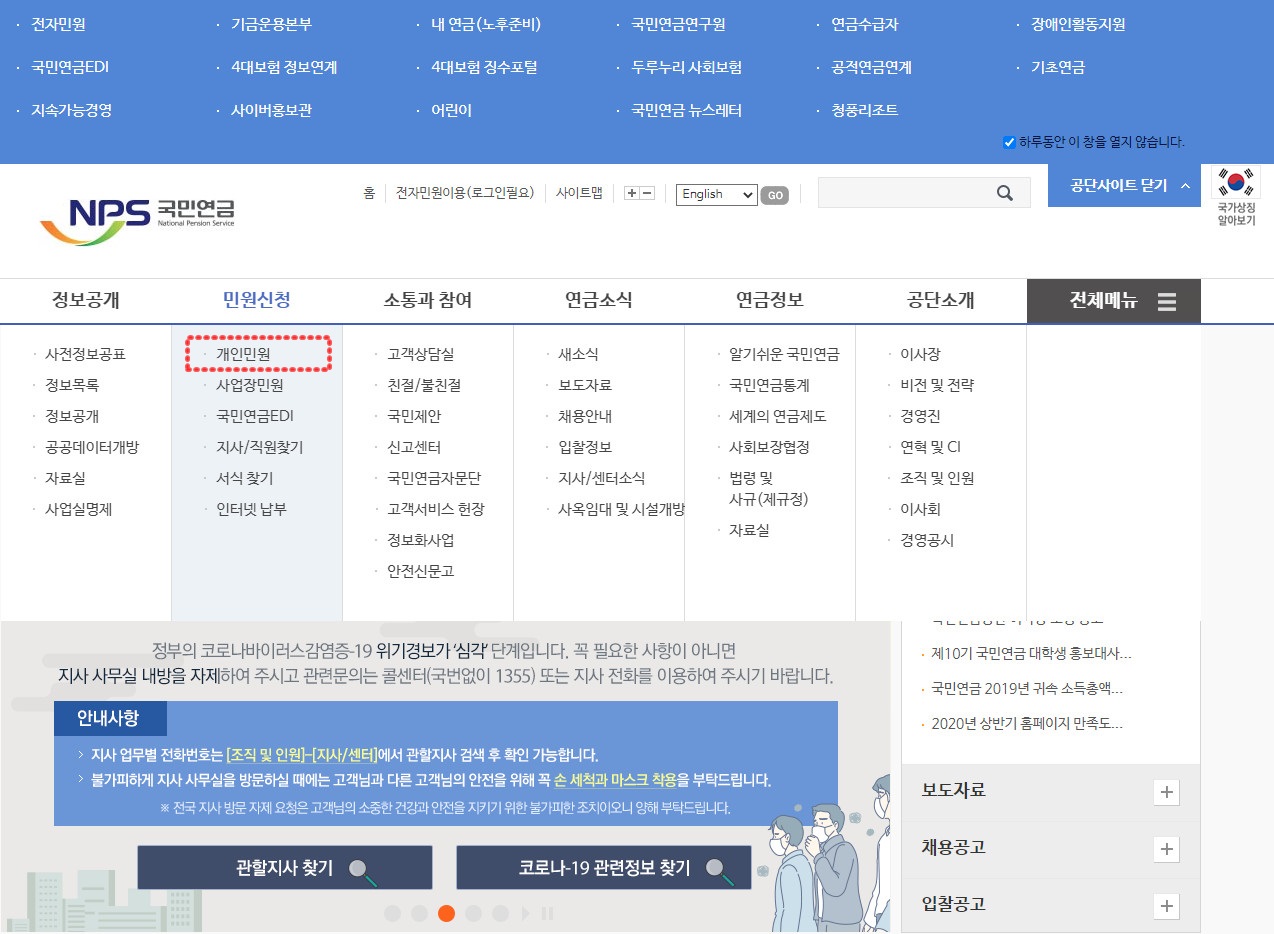The height and width of the screenshot is (934, 1274).
Task: Click the search magnifier icon
Action: point(1005,193)
